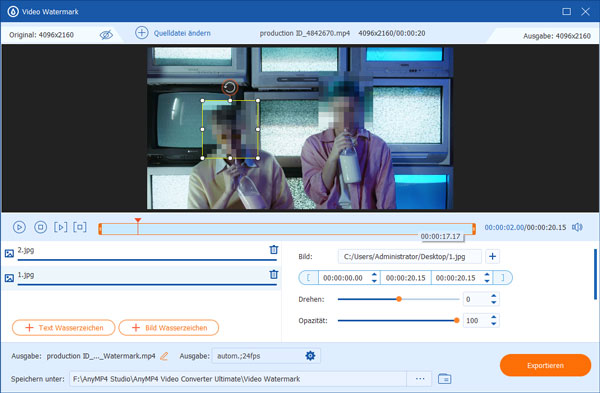Click the settings panel vertical scrollbar

click(x=595, y=274)
